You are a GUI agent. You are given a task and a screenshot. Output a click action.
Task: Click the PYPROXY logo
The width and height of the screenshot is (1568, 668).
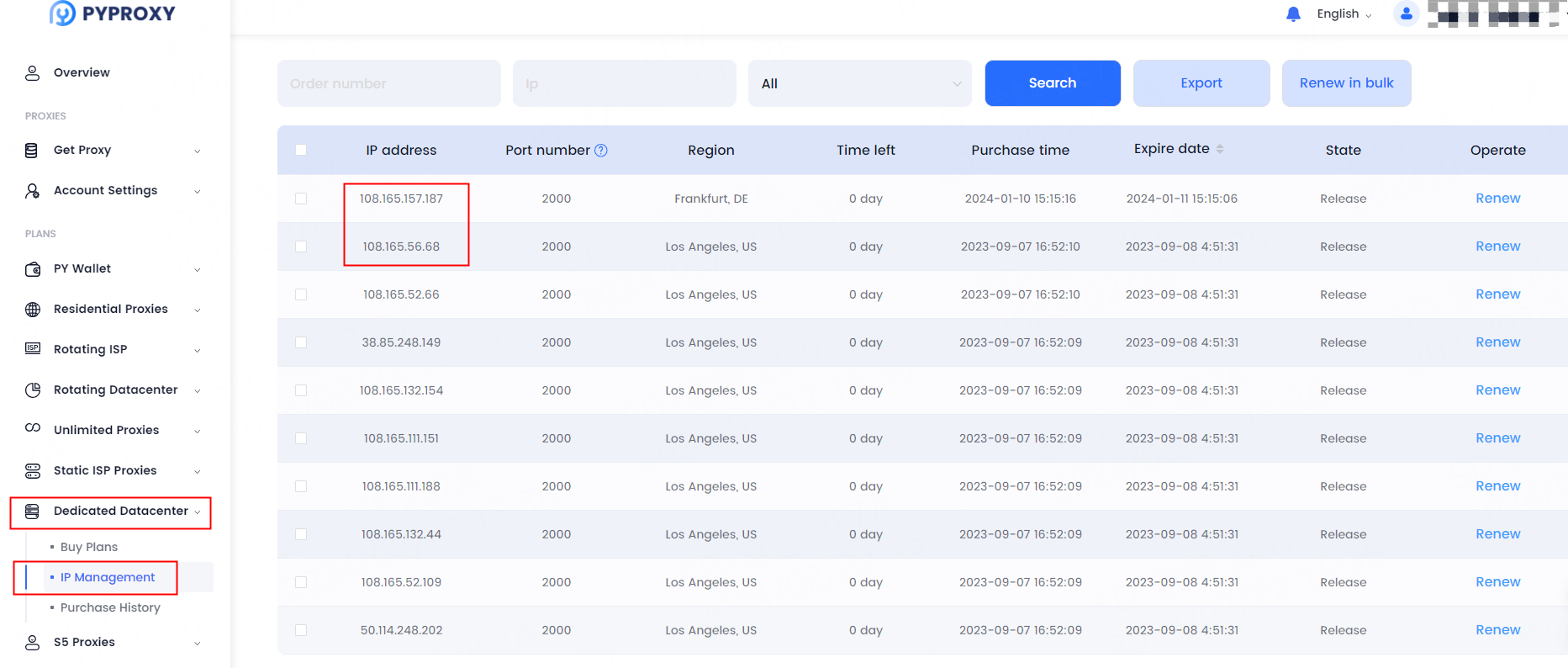tap(113, 13)
